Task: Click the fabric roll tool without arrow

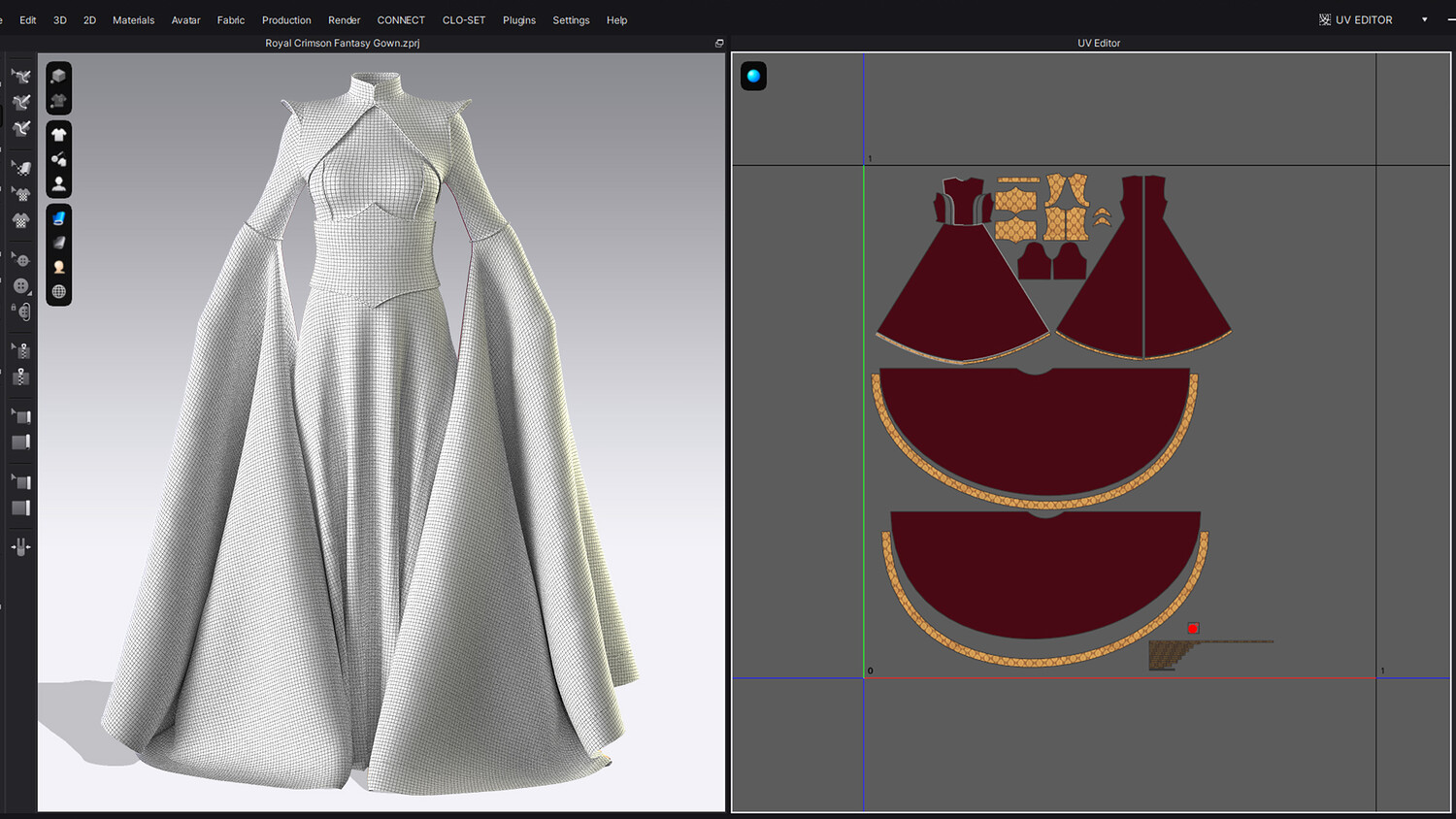Action: (21, 442)
